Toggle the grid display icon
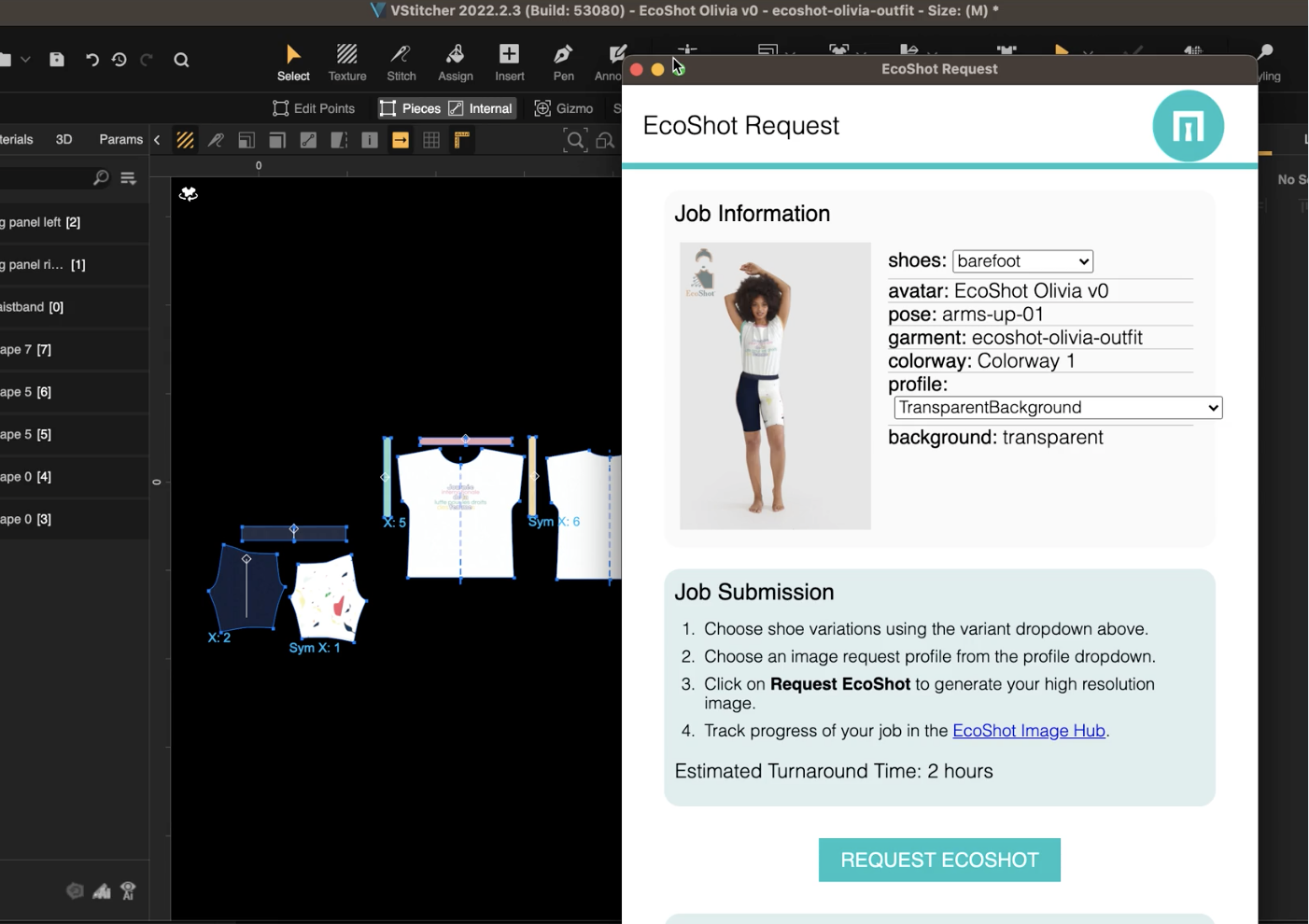This screenshot has width=1309, height=924. [431, 140]
